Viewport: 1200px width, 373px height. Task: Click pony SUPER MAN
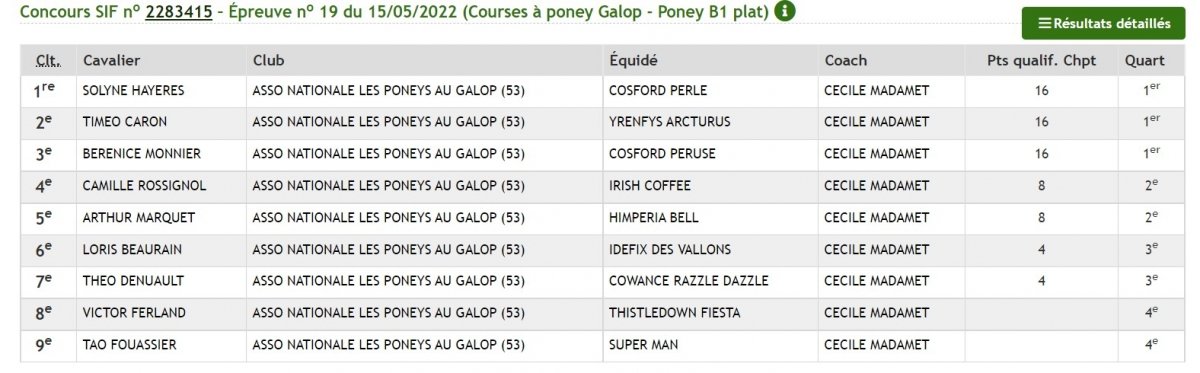point(643,345)
